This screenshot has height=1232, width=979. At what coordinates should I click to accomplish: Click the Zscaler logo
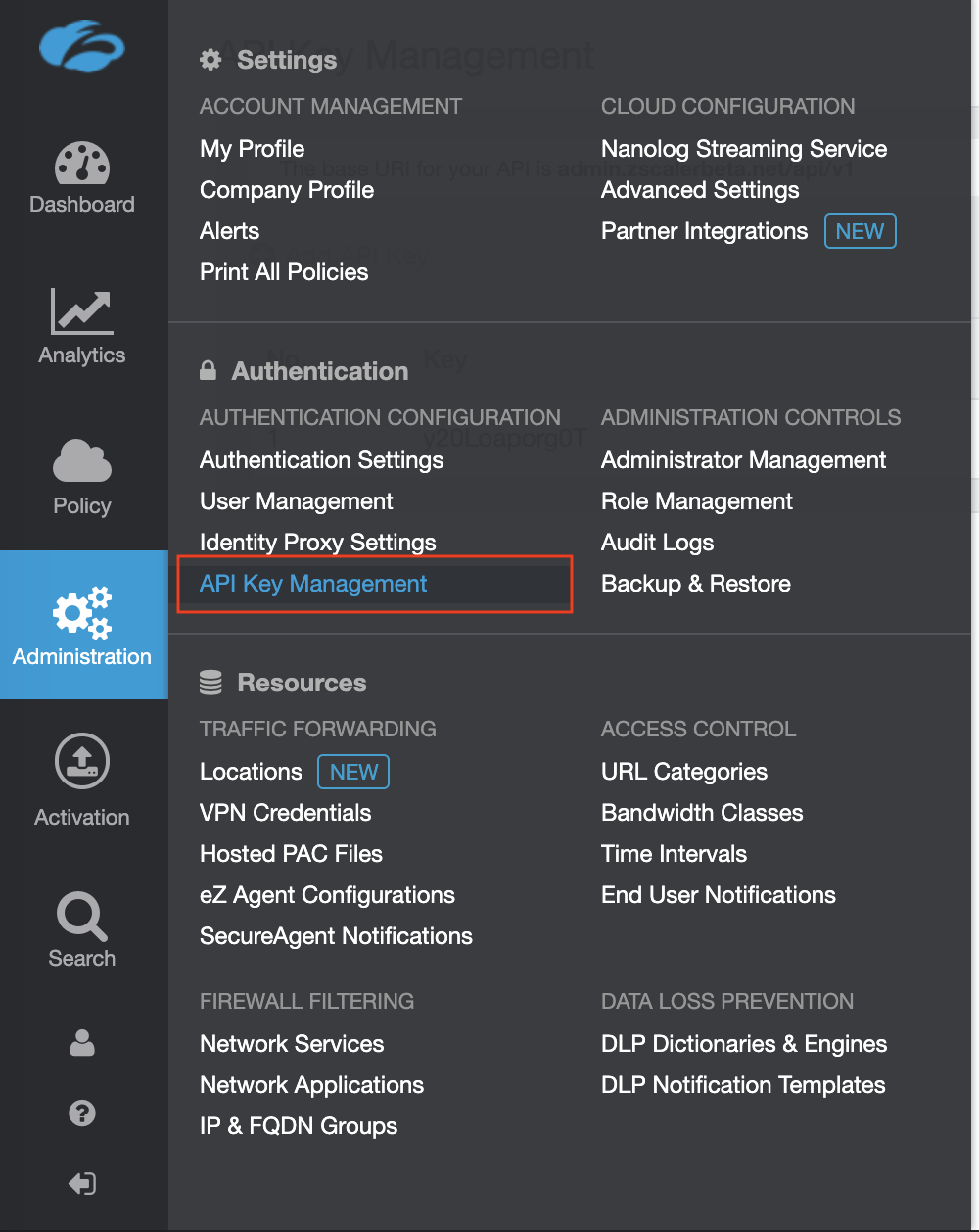click(81, 46)
